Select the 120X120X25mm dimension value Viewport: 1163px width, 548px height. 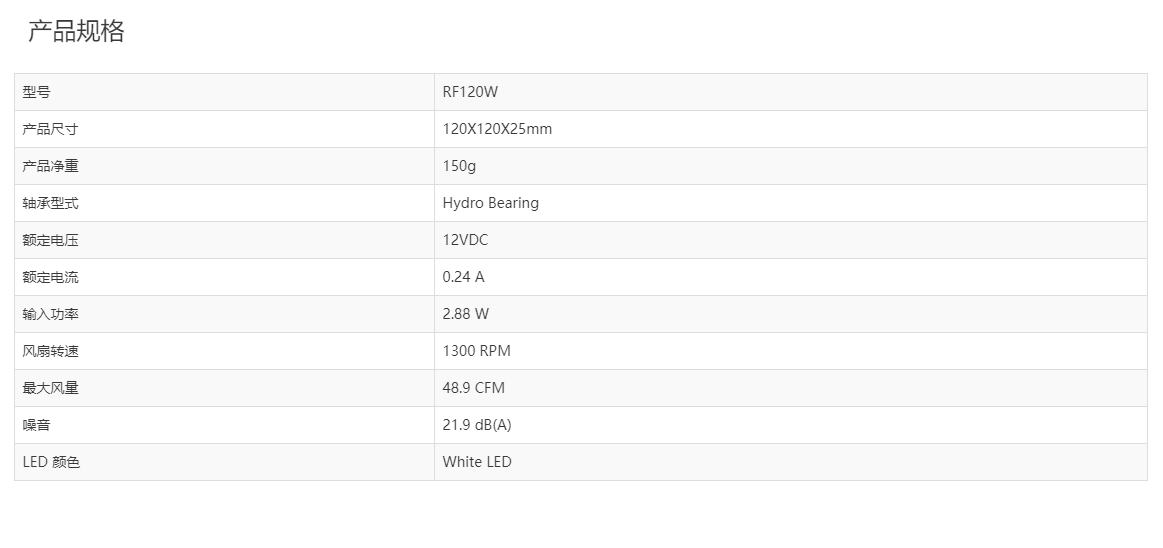coord(497,129)
